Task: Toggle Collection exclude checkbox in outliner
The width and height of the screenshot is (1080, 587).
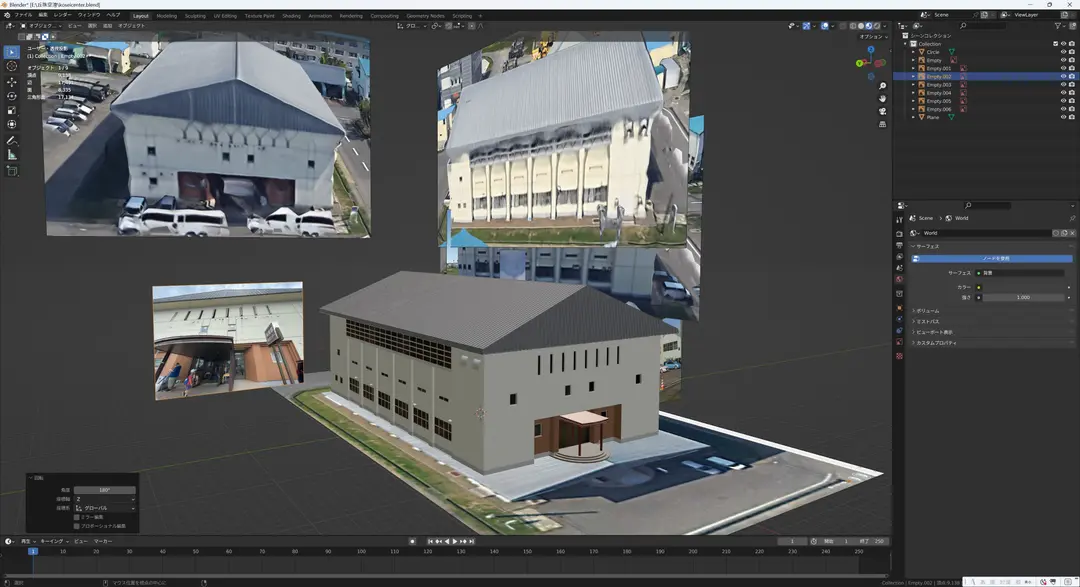Action: (1055, 43)
